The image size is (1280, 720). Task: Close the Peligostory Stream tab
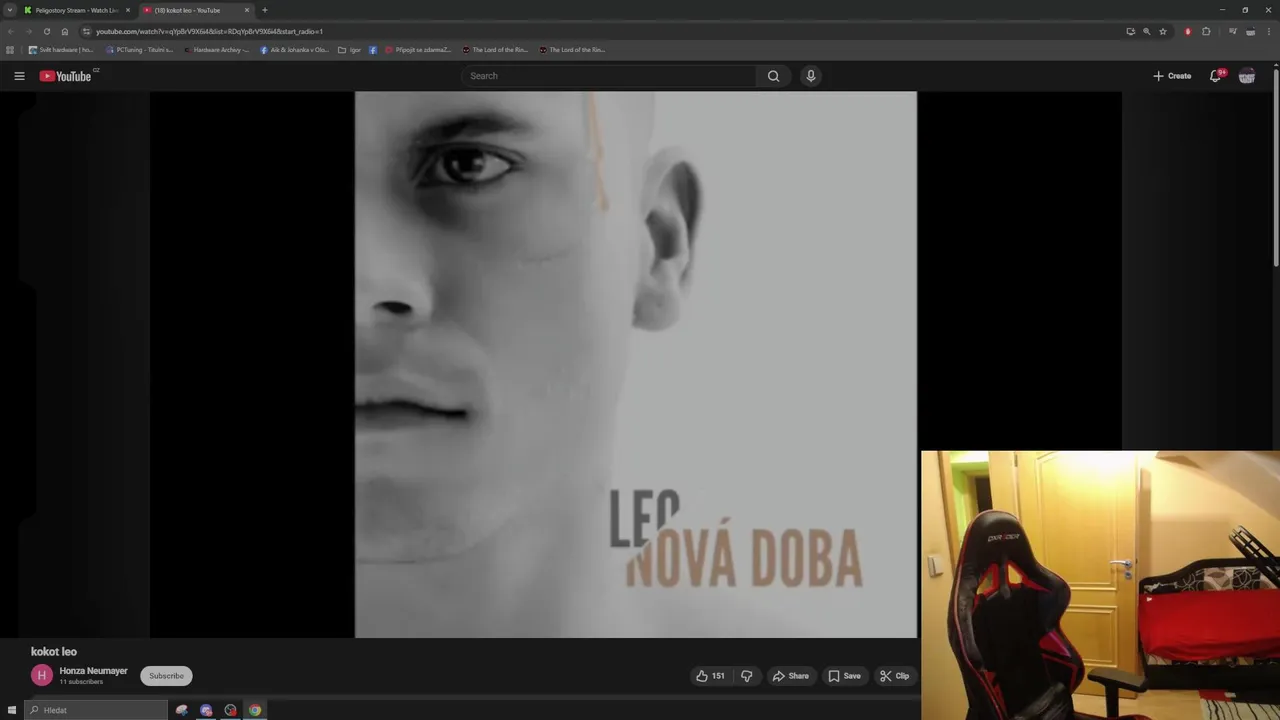[x=128, y=10]
